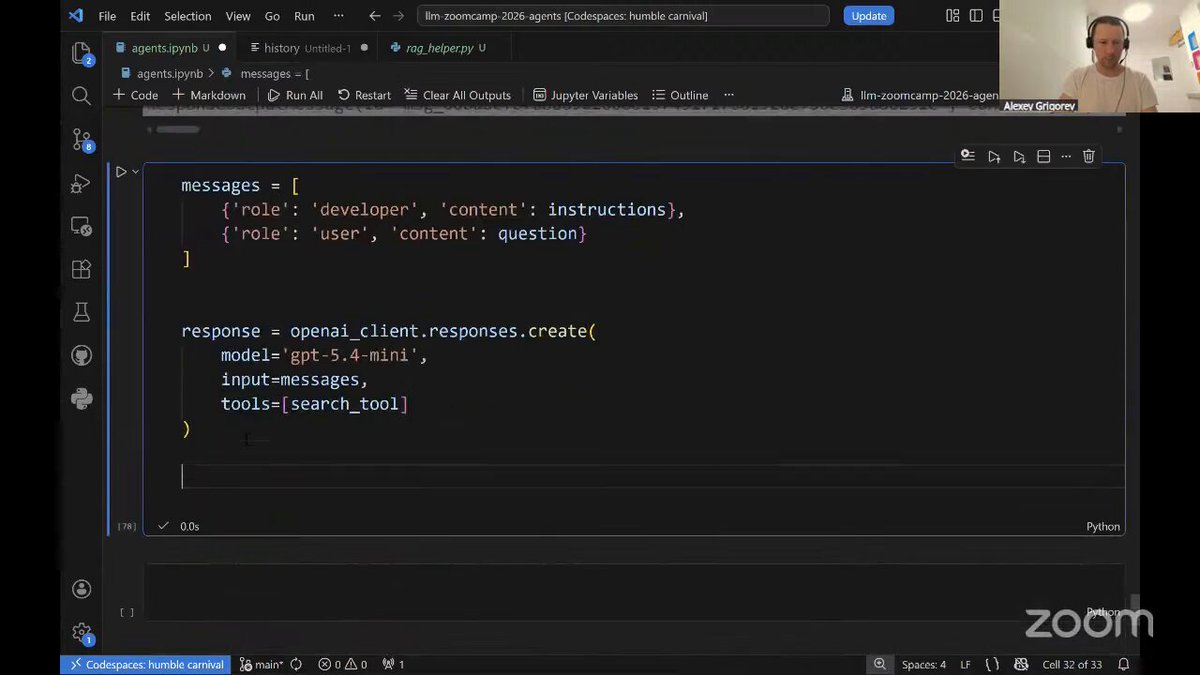Switch to rag_helper.py tab

439,48
